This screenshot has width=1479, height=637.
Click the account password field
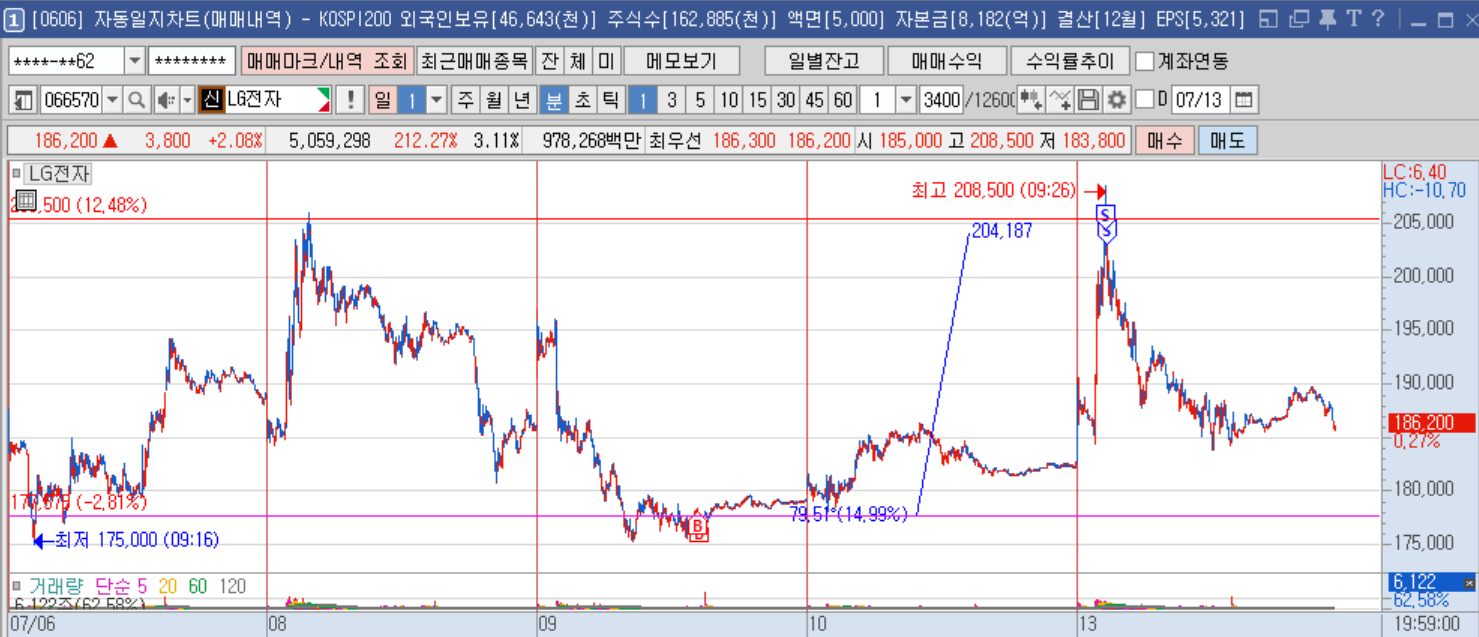[192, 61]
